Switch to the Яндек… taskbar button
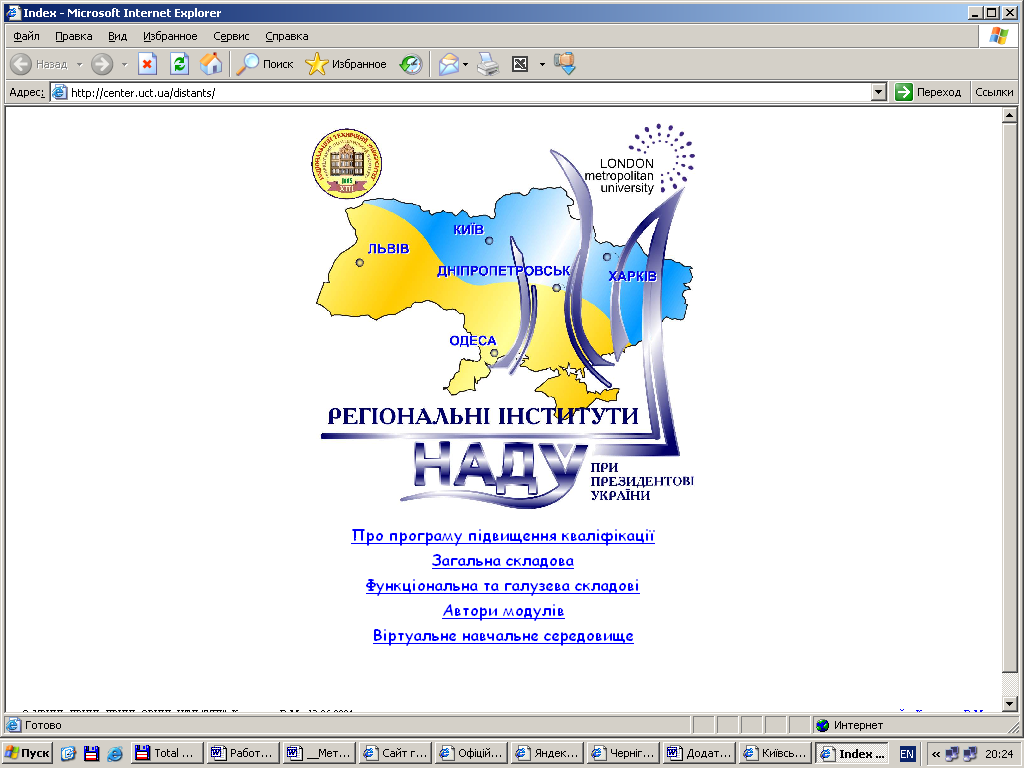The height and width of the screenshot is (768, 1024). (549, 754)
